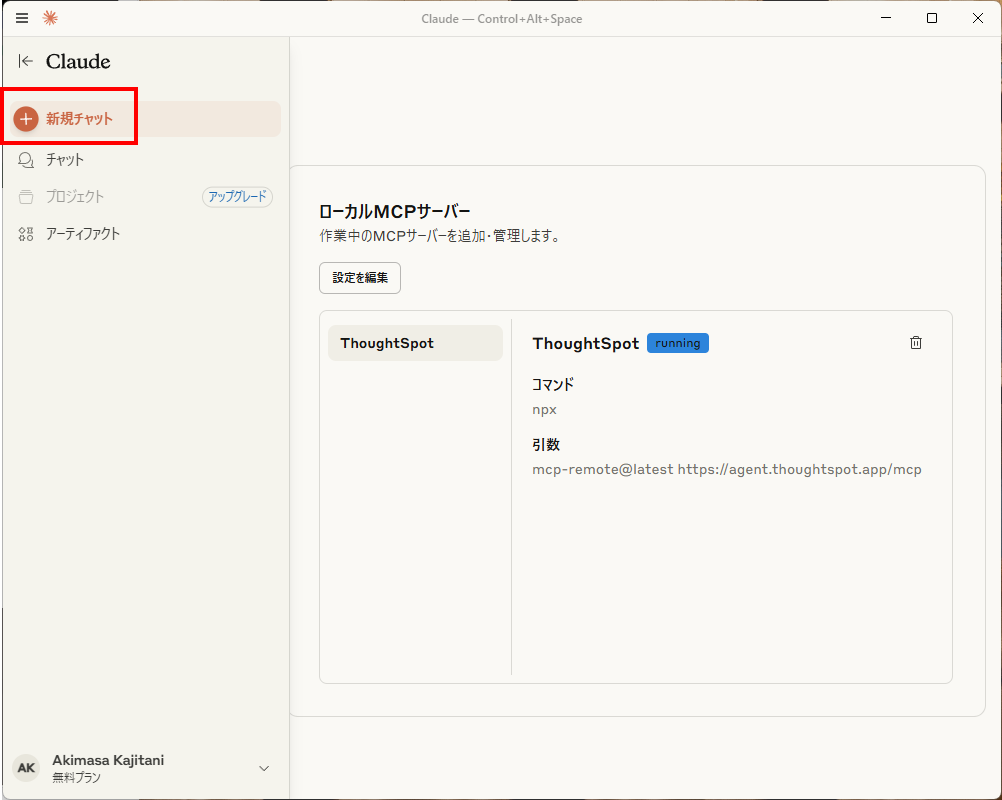
Task: Click the プロジェクト box icon
Action: click(26, 197)
